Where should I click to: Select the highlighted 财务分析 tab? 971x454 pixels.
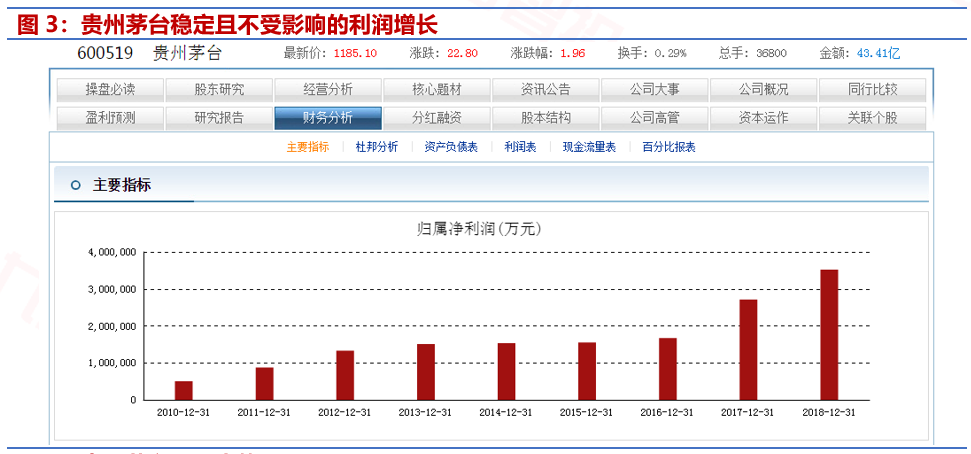328,118
